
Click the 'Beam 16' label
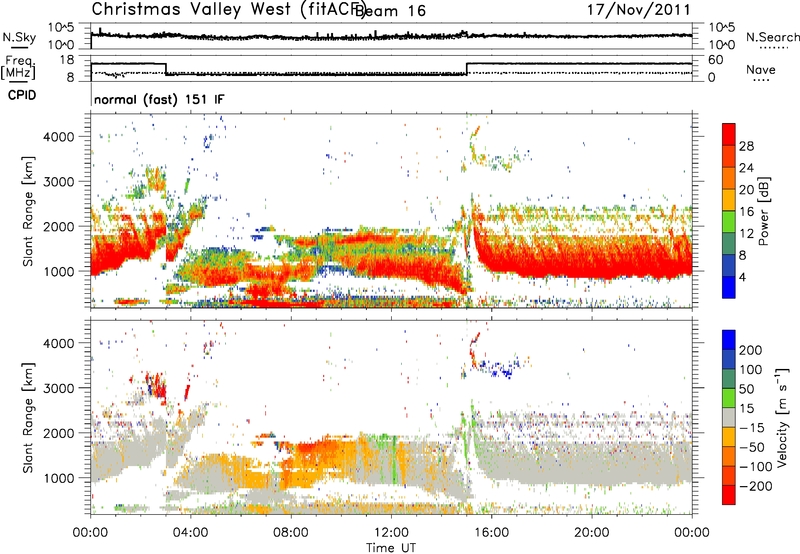(x=391, y=10)
